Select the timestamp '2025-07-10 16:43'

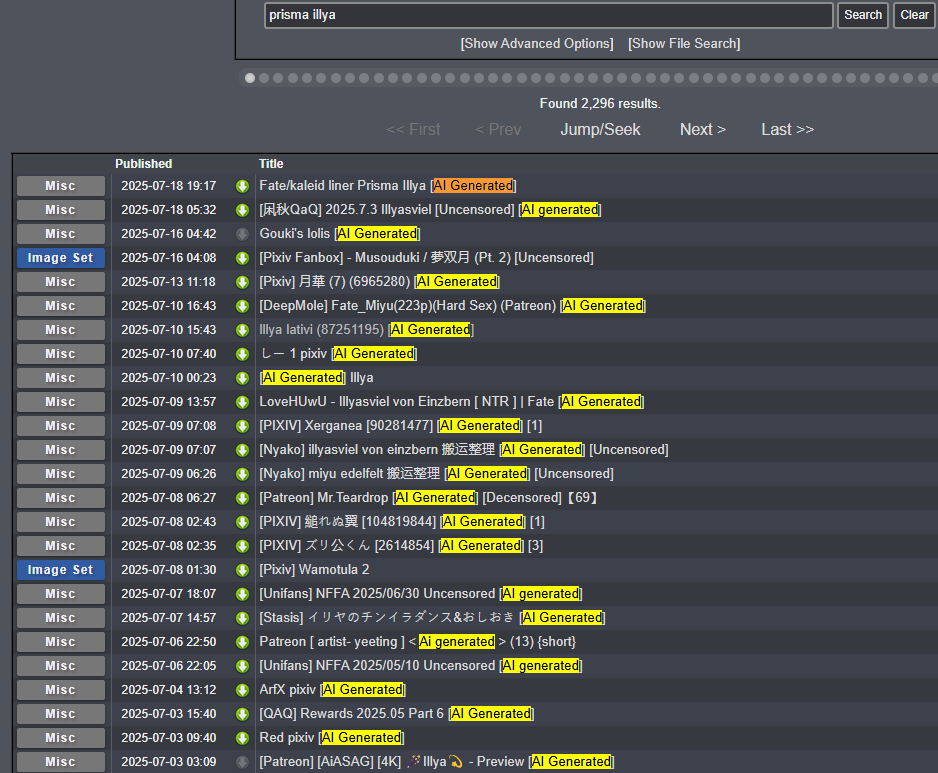click(169, 306)
